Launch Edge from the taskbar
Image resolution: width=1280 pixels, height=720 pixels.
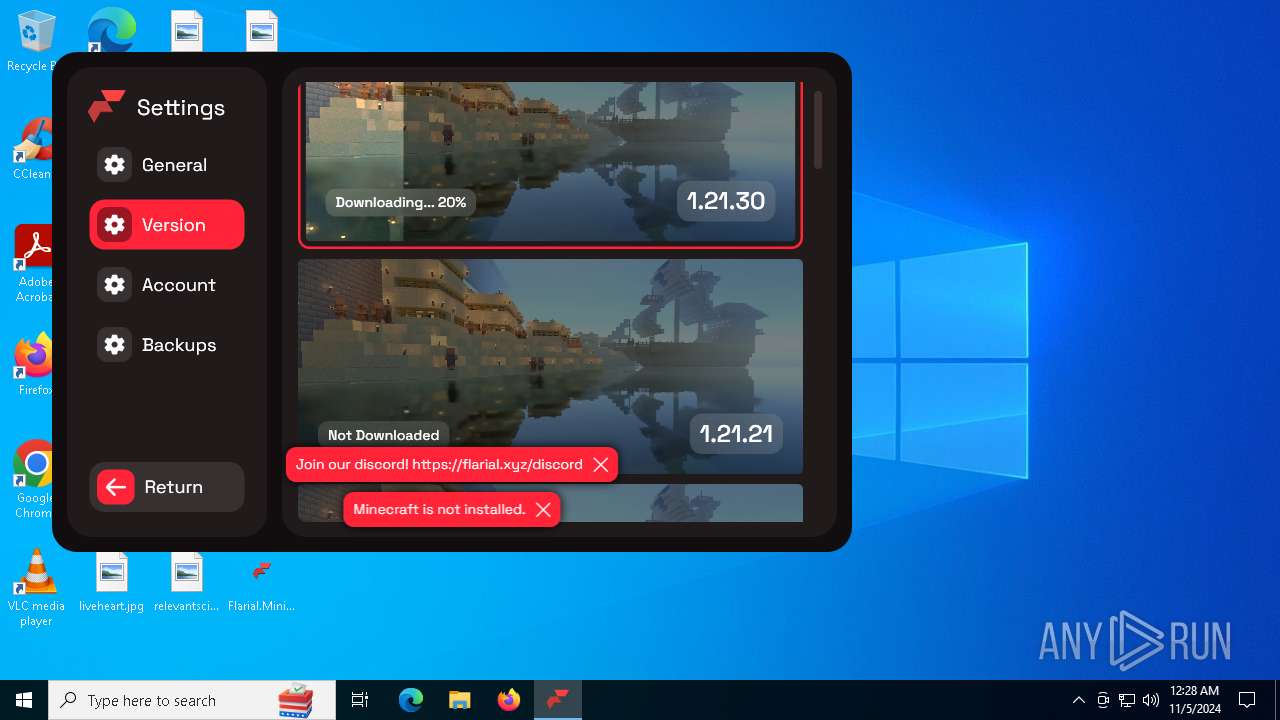411,700
